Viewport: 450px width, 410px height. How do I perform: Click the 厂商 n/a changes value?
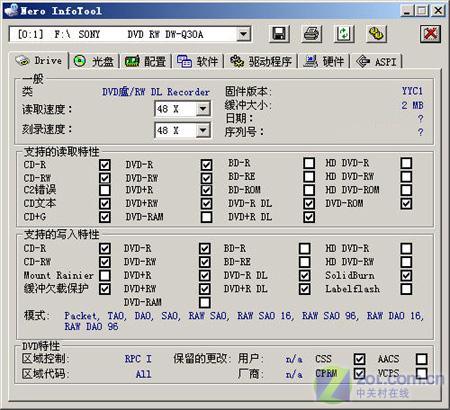pyautogui.click(x=294, y=374)
